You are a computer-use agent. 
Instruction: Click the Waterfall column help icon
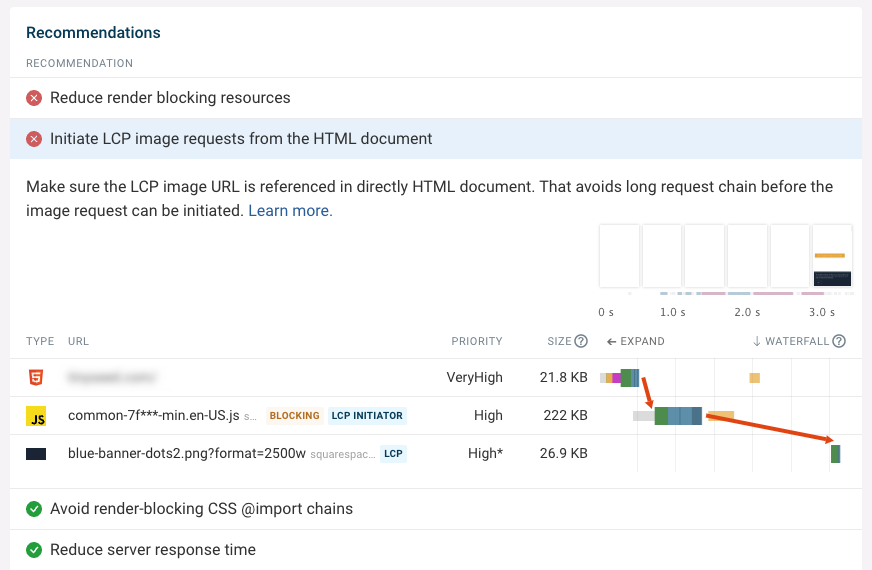click(839, 341)
